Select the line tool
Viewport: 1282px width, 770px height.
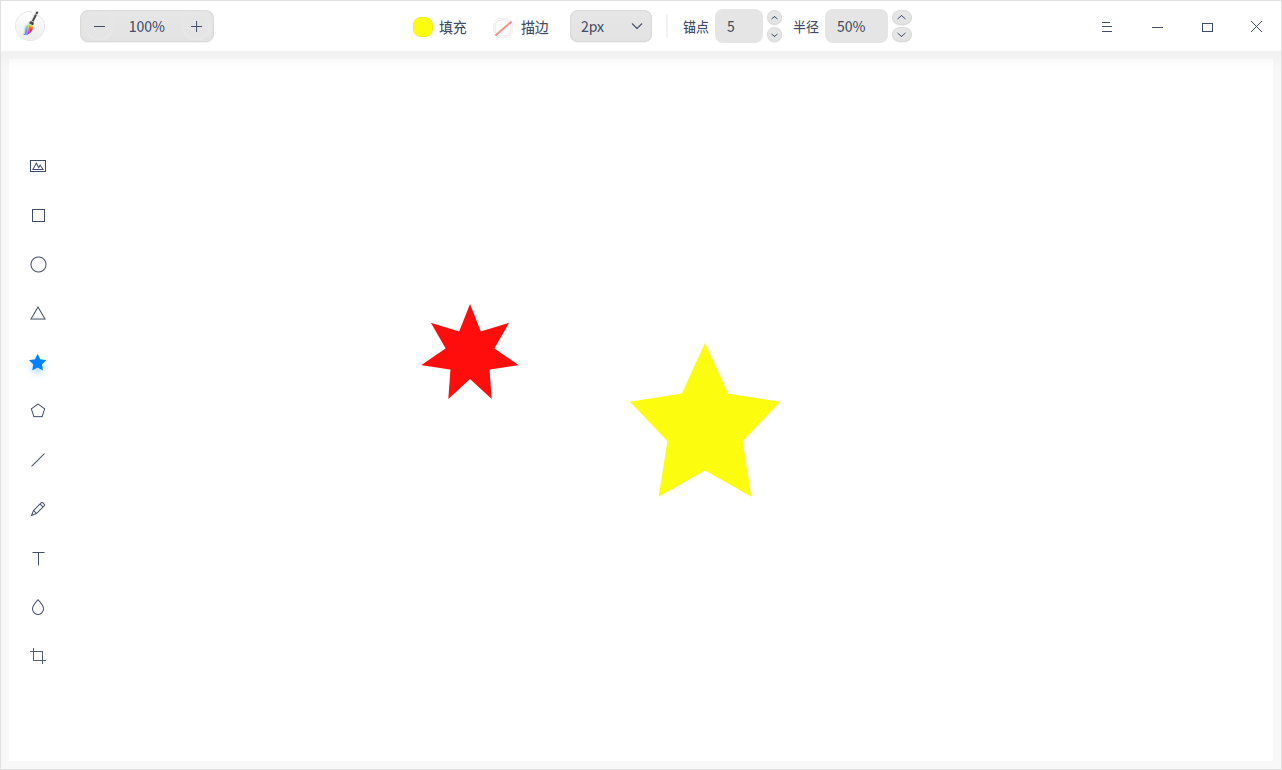[x=38, y=460]
